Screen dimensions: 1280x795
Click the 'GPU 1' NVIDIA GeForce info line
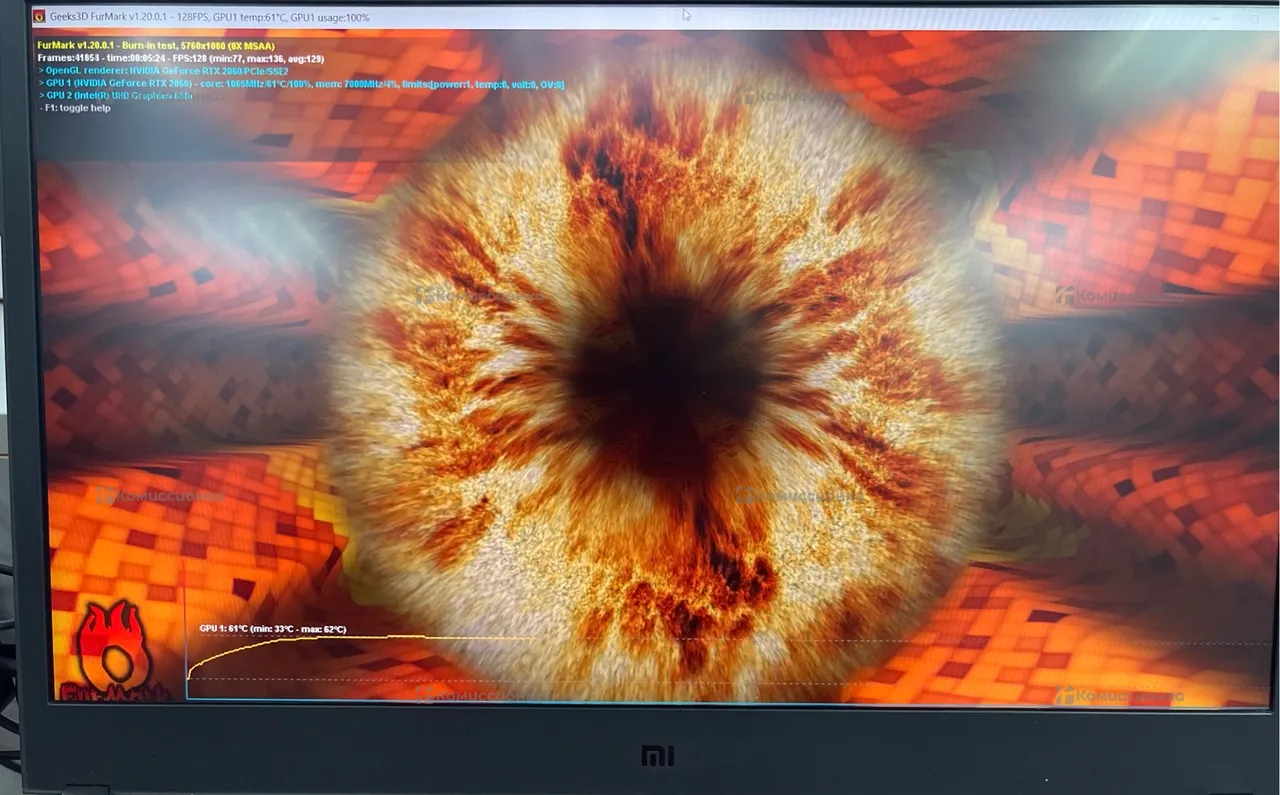301,84
